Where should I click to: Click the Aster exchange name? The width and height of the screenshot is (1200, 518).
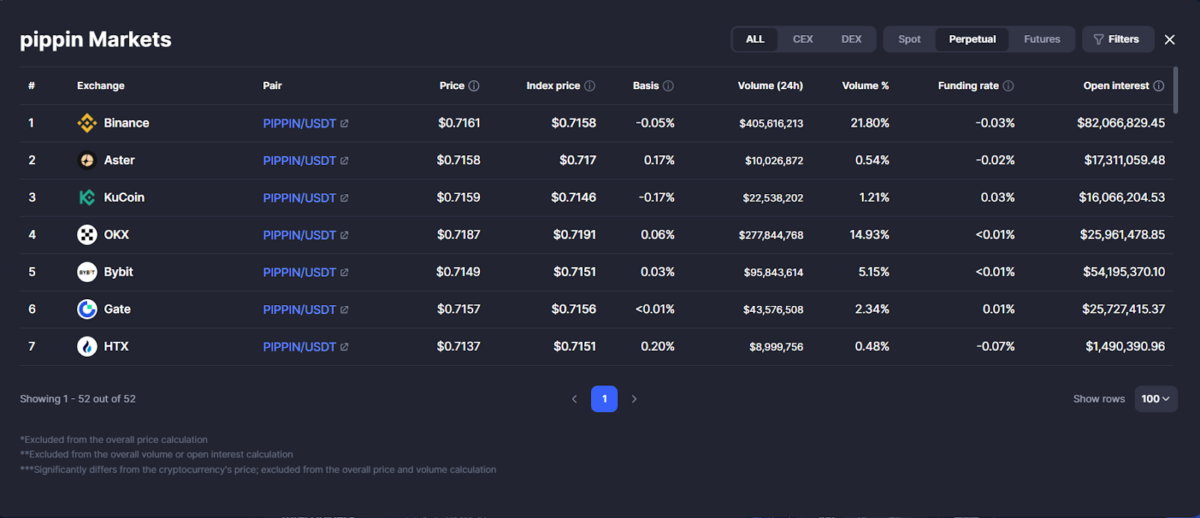pos(119,160)
